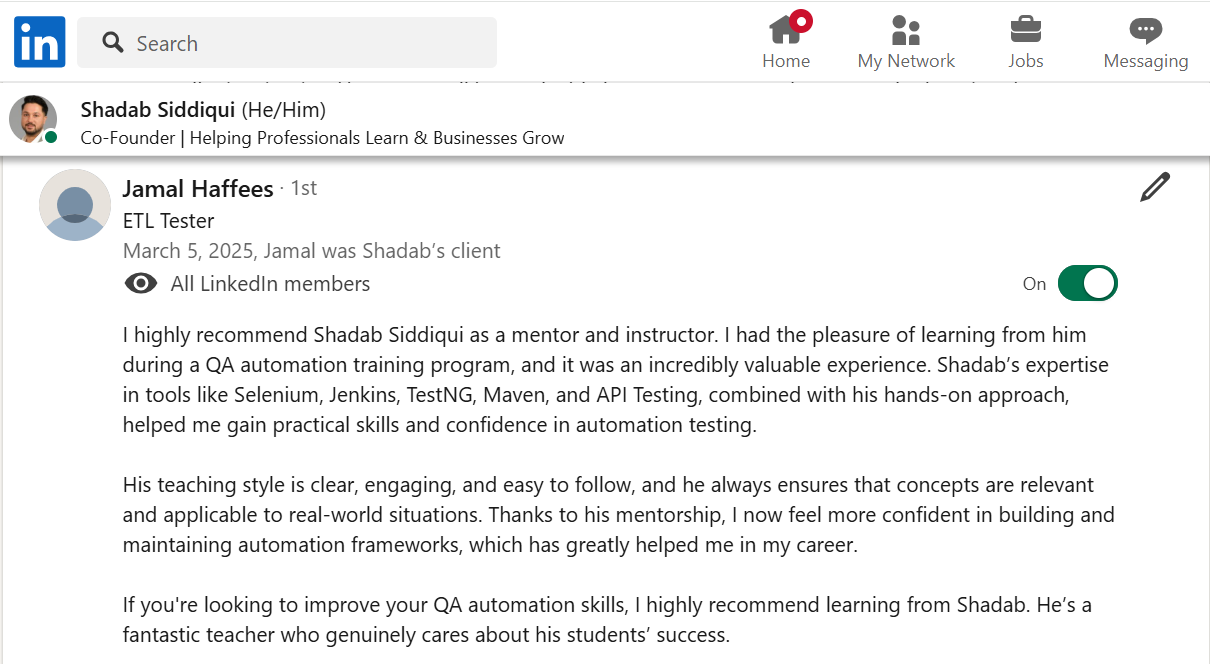Click the eye visibility icon
This screenshot has width=1210, height=664.
click(141, 284)
